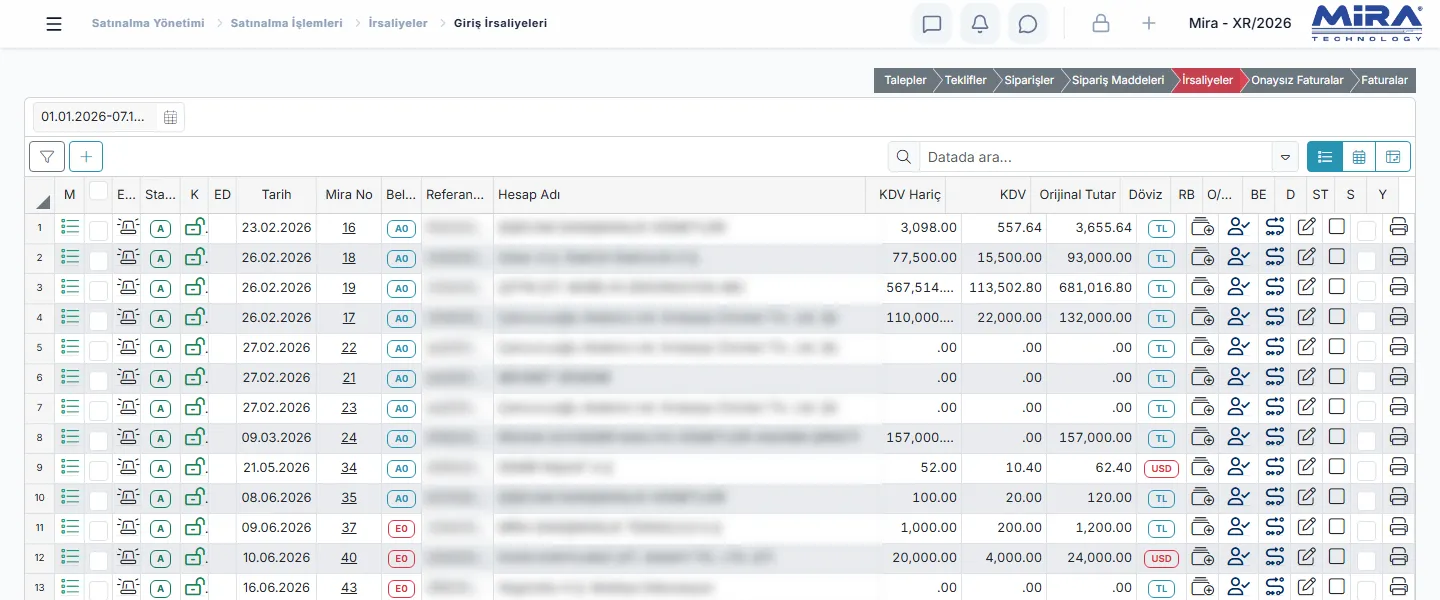Tick the ST checkbox for Mira No 18
Screen dimensions: 1440x600
pyautogui.click(x=1337, y=257)
